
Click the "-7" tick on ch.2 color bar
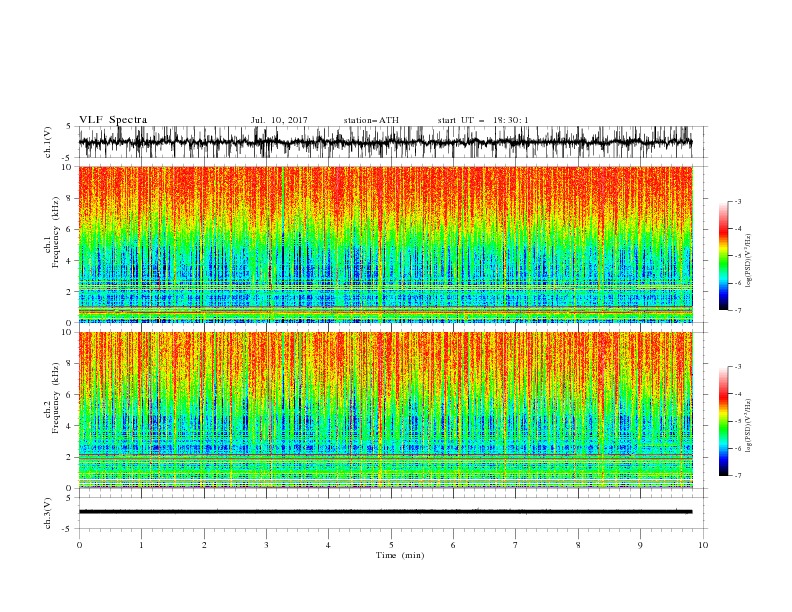click(738, 475)
